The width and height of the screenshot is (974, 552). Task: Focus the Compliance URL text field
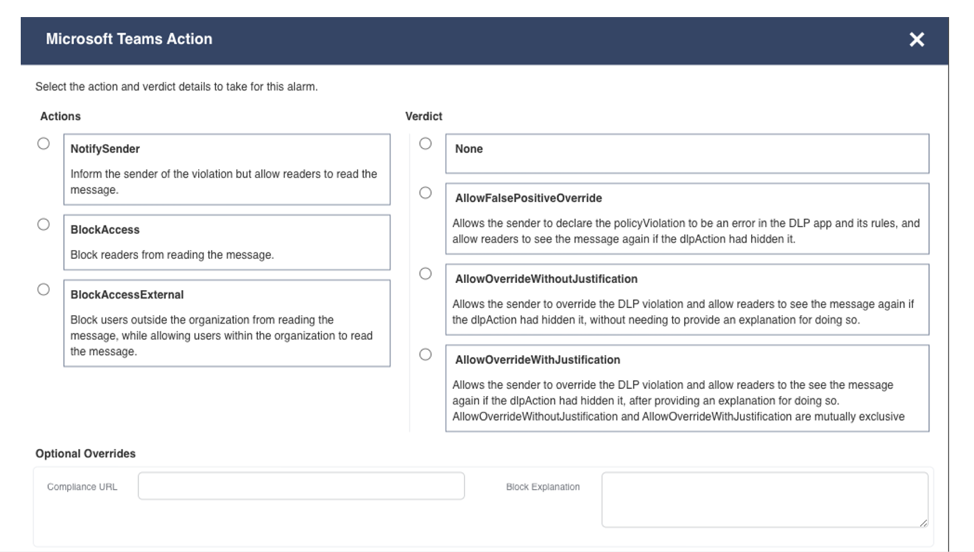[x=301, y=486]
